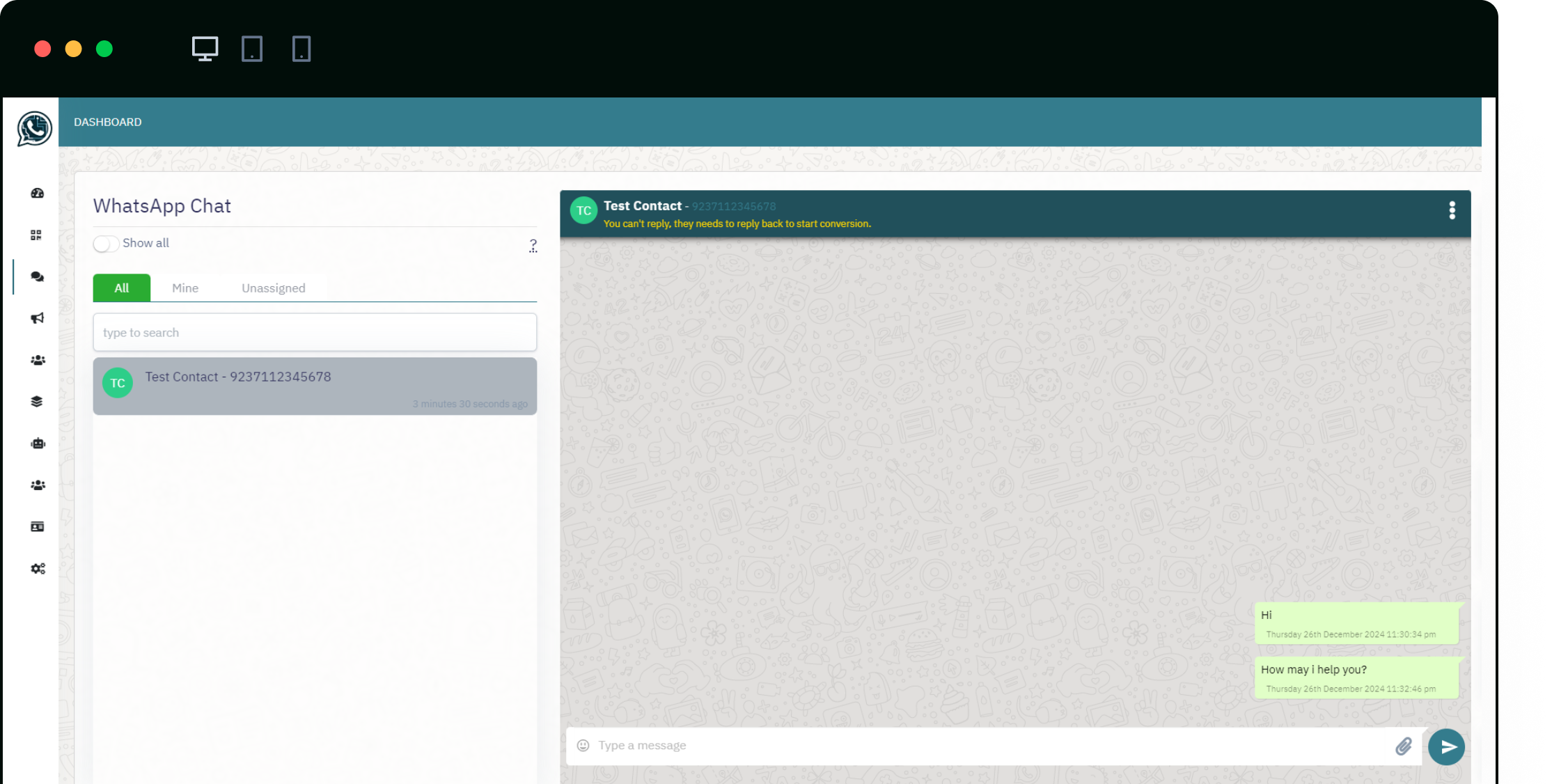The height and width of the screenshot is (784, 1568).
Task: Click the 'Hi' message bubble
Action: pos(1356,622)
